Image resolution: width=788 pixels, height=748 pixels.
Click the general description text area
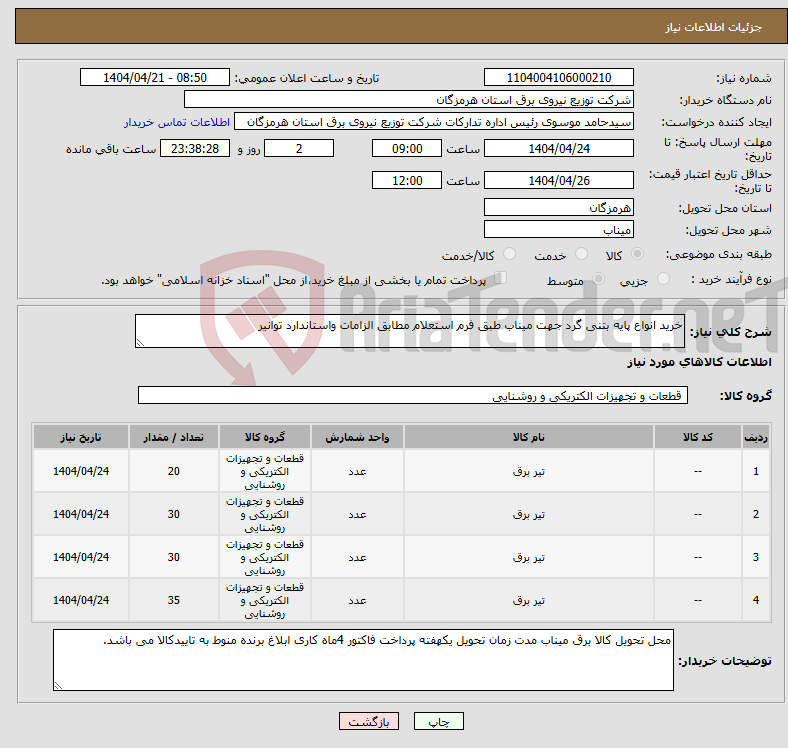point(410,331)
